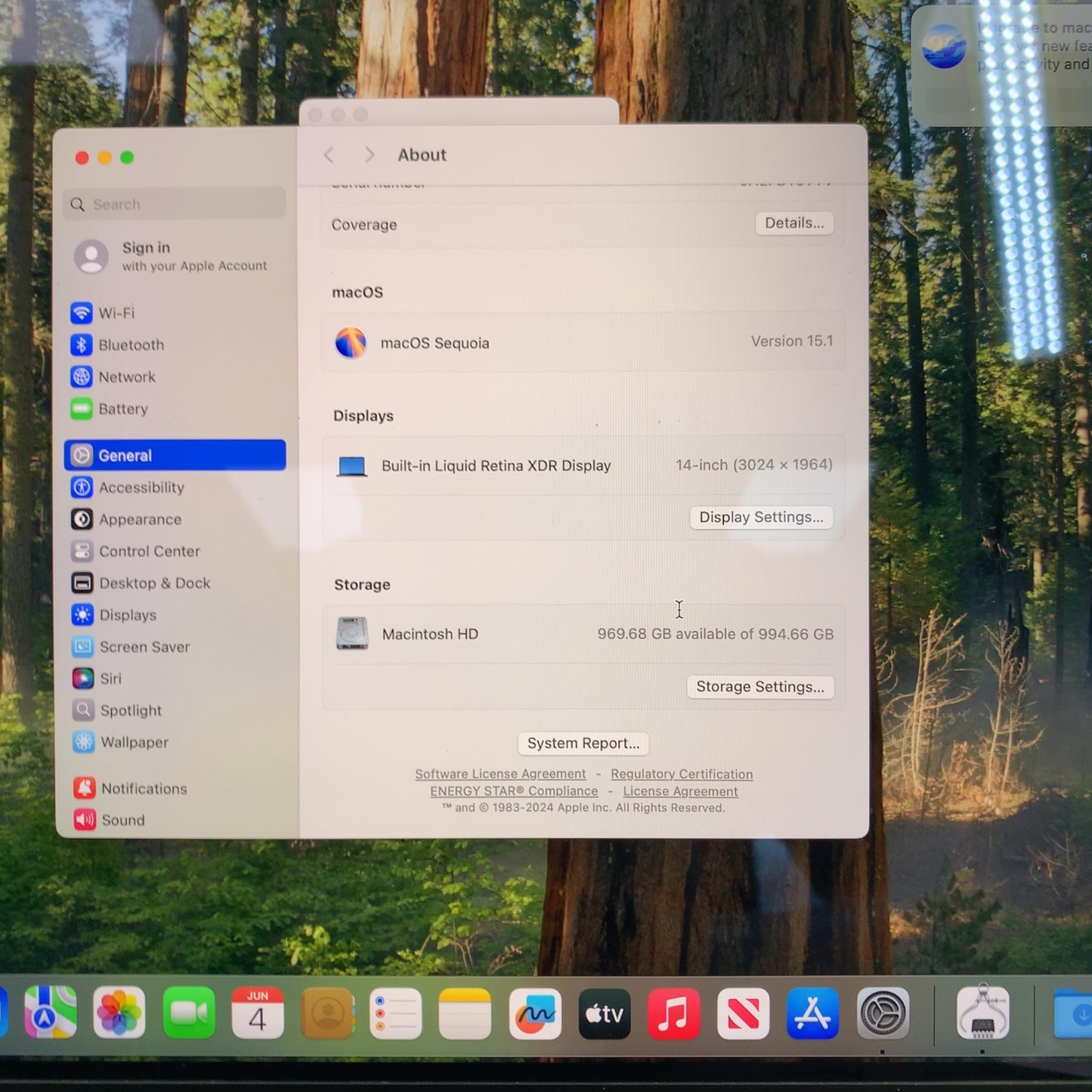
Task: Open the Regulatory Certification link
Action: [682, 774]
